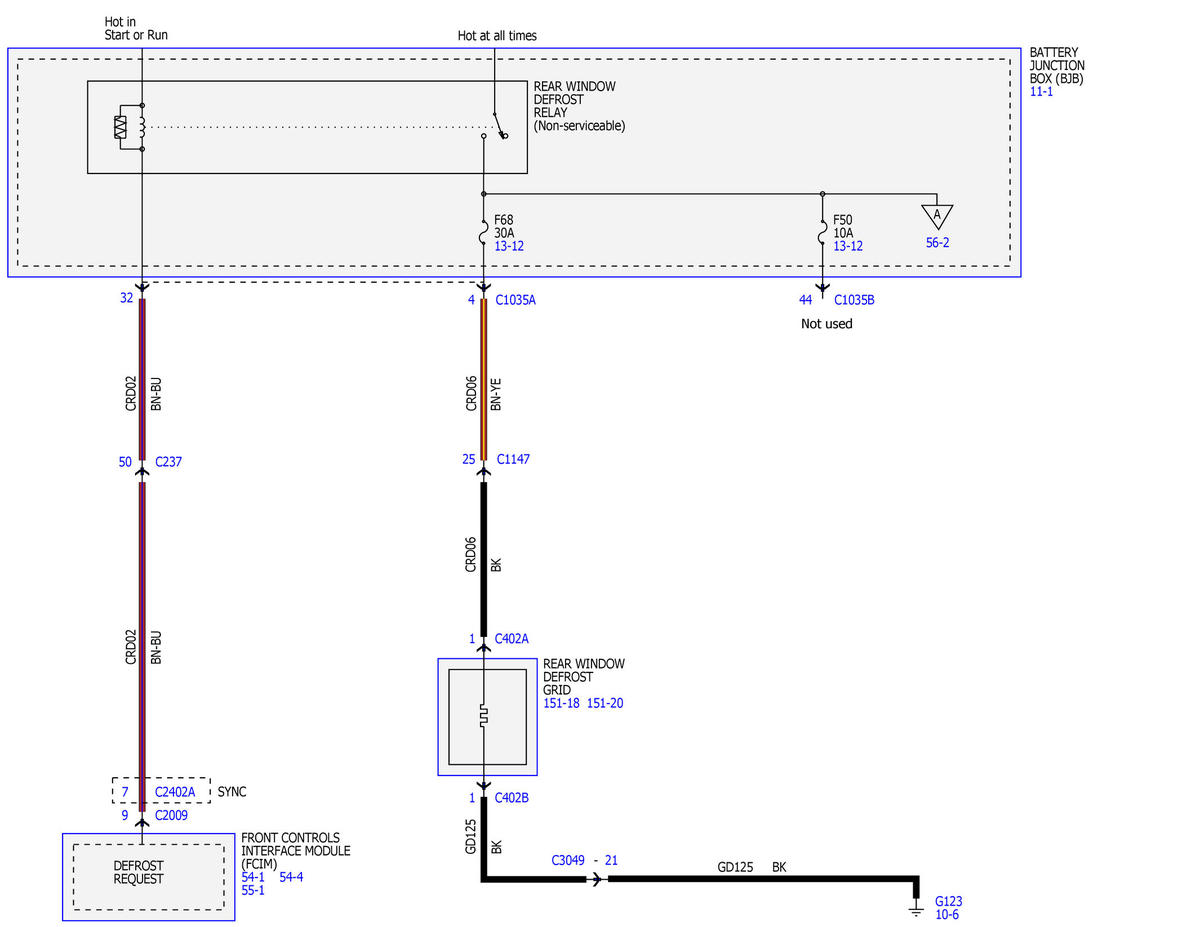The image size is (1200, 927).
Task: Click the triangle connector marked A
Action: [x=937, y=216]
